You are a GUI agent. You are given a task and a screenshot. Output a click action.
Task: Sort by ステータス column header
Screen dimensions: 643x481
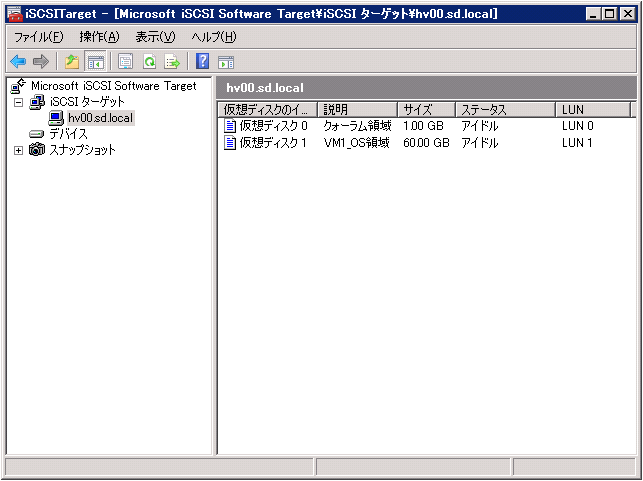[x=506, y=109]
